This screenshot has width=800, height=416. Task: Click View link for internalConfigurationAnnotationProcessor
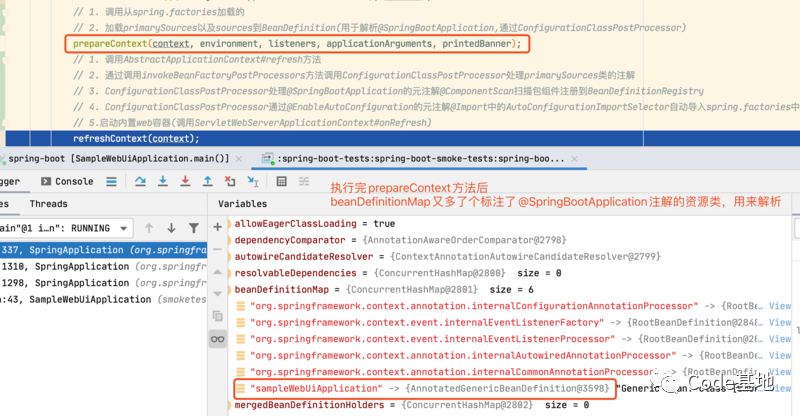click(780, 306)
